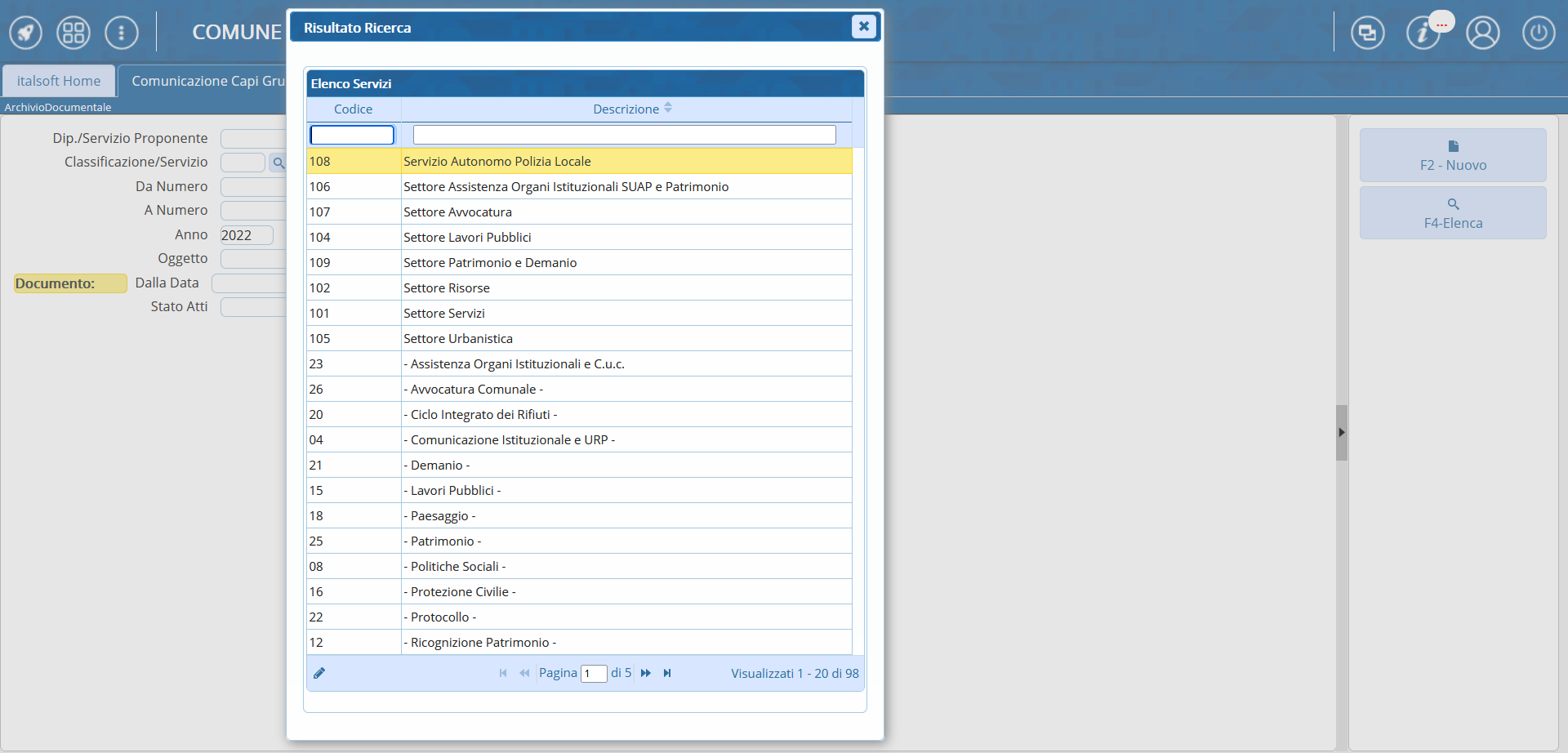Viewport: 1568px width, 753px height.
Task: Click the Codice filter input field
Action: [x=352, y=135]
